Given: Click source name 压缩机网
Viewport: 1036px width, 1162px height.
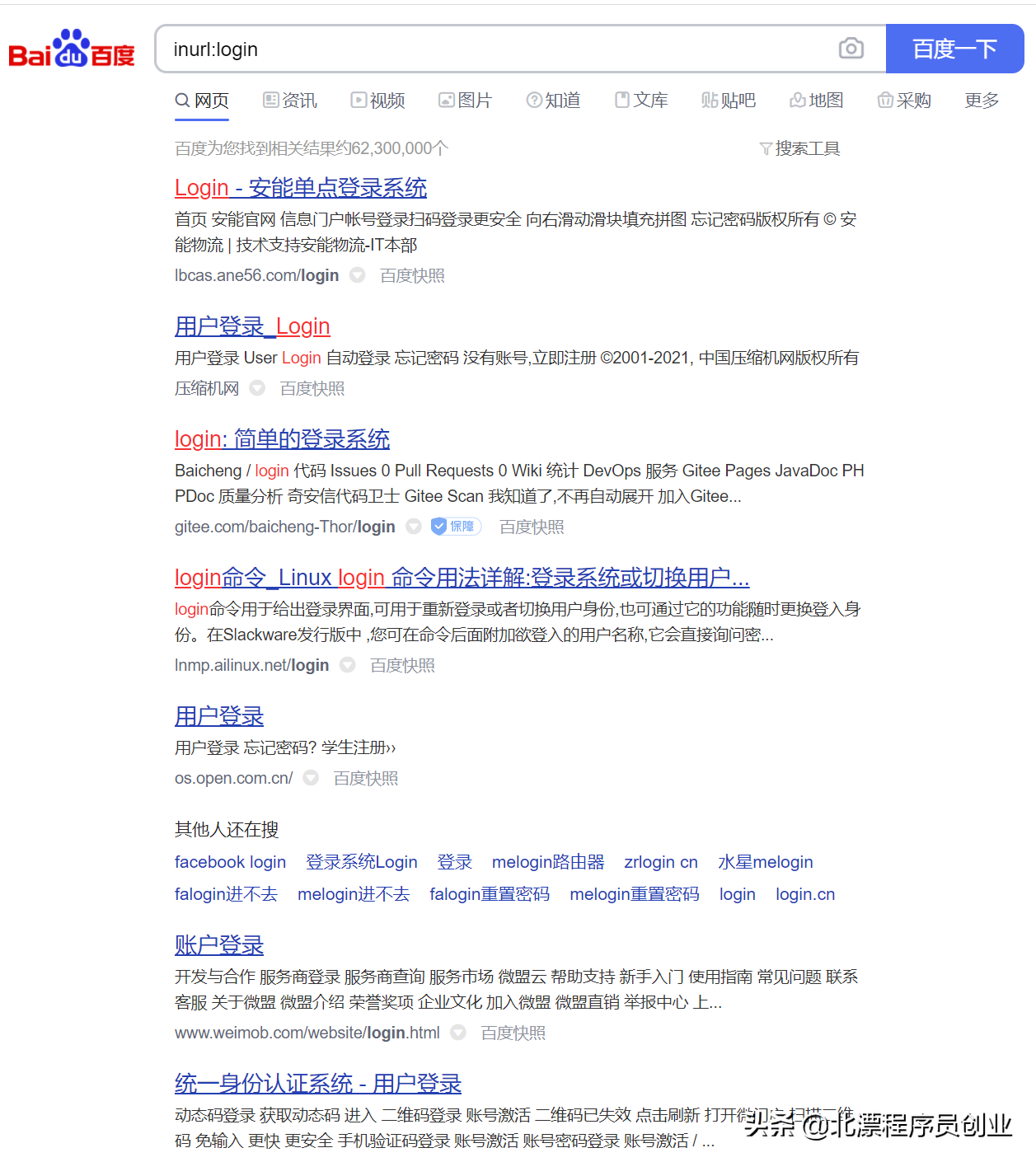Looking at the screenshot, I should point(207,388).
